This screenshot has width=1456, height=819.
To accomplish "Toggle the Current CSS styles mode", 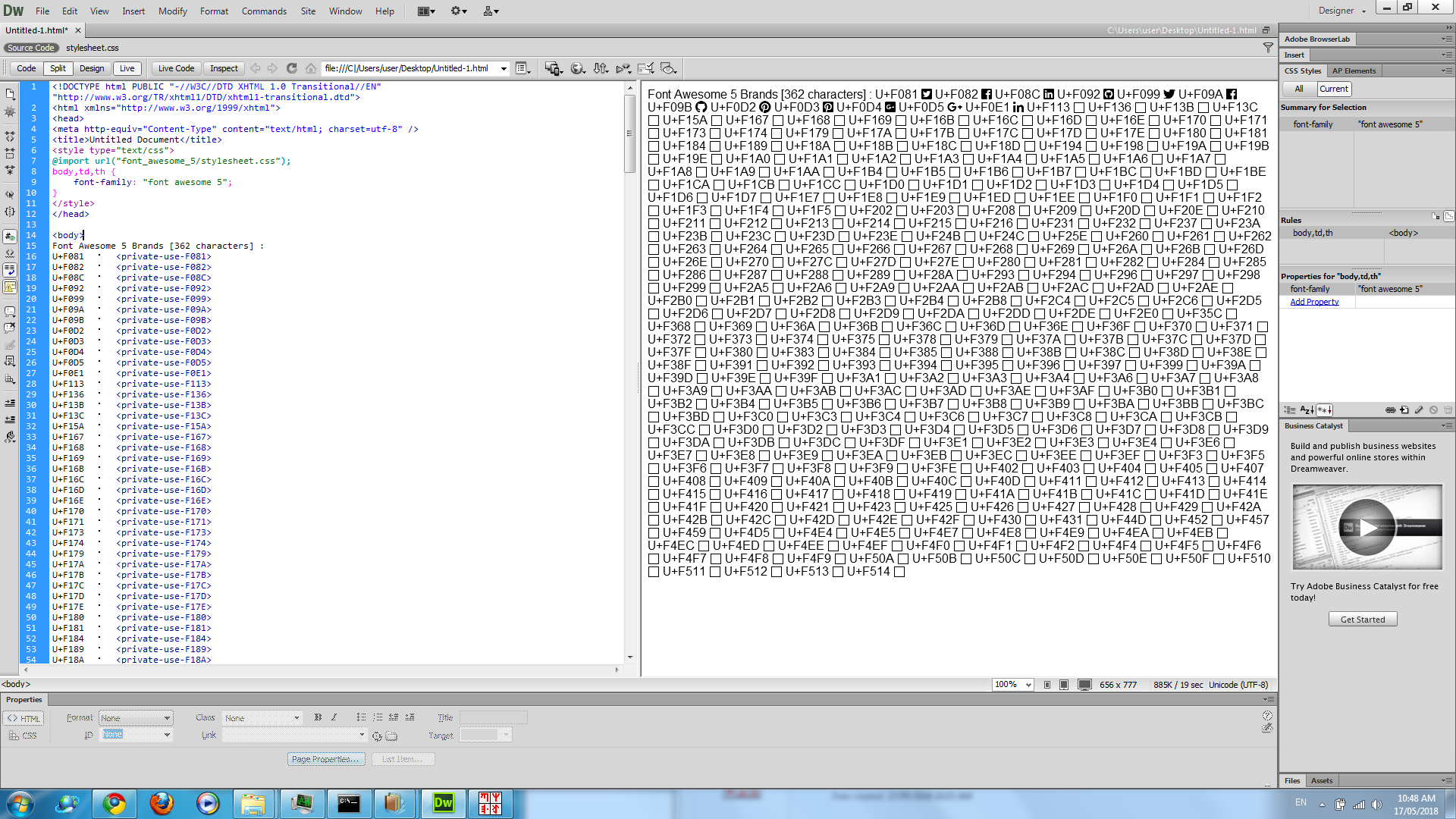I will [x=1333, y=89].
